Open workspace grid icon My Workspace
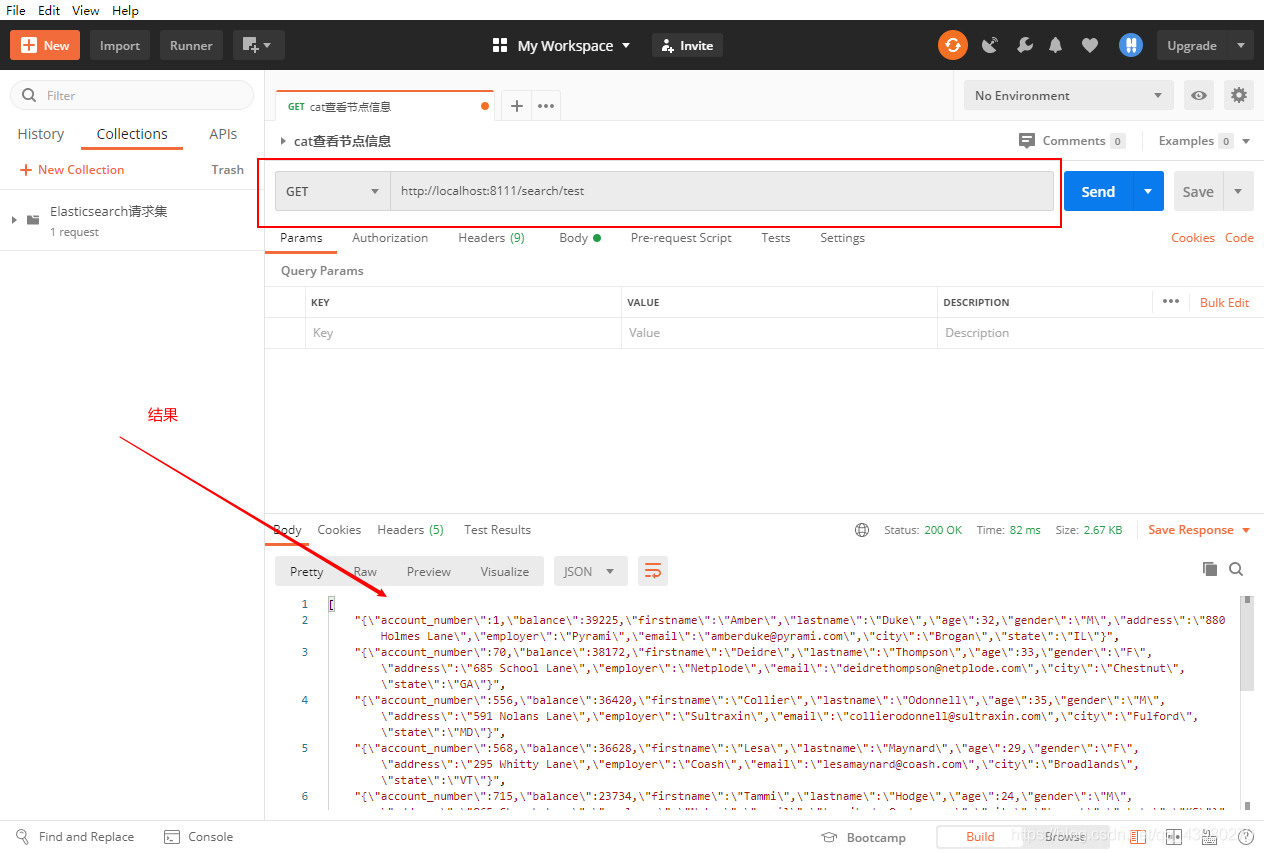1264x853 pixels. pyautogui.click(x=500, y=46)
